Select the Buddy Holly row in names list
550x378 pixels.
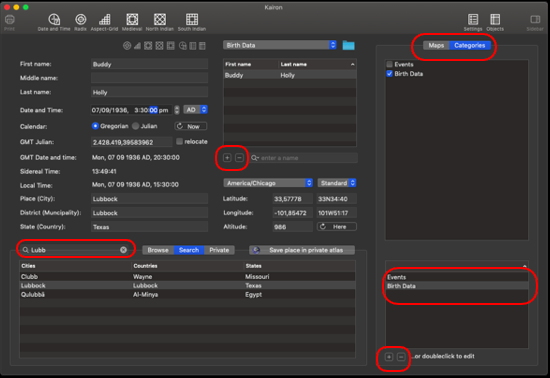(x=290, y=75)
